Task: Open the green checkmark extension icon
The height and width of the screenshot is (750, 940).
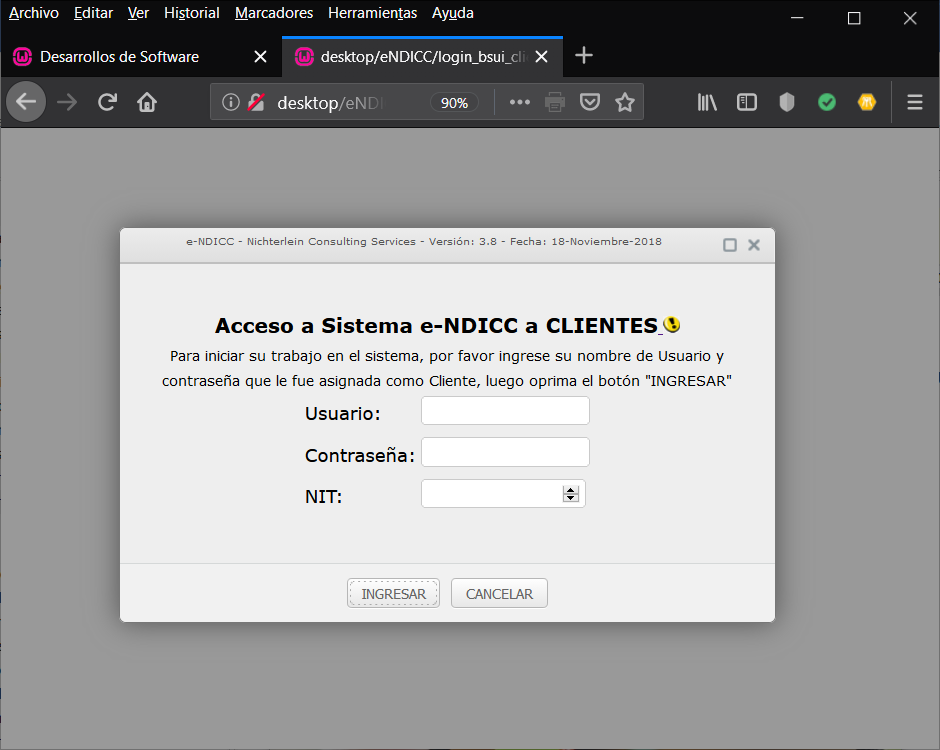Action: (827, 102)
